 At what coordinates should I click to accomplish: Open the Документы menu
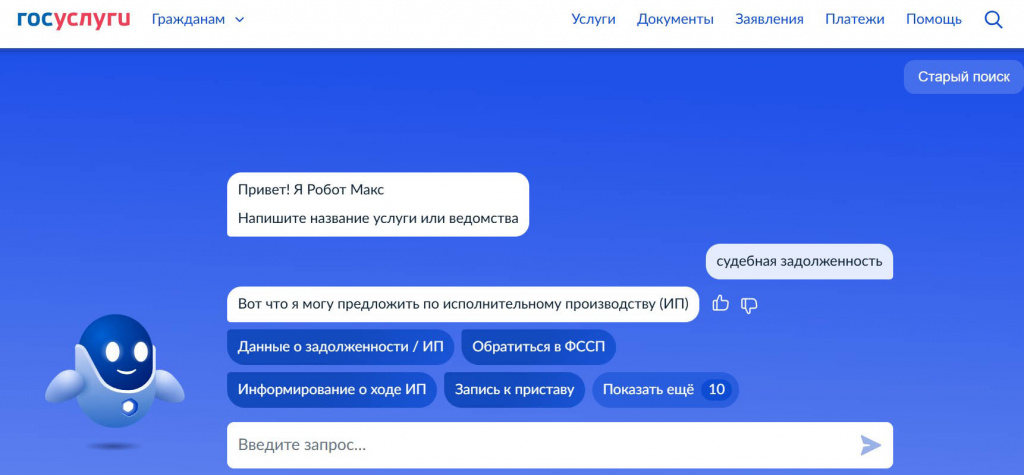point(675,20)
